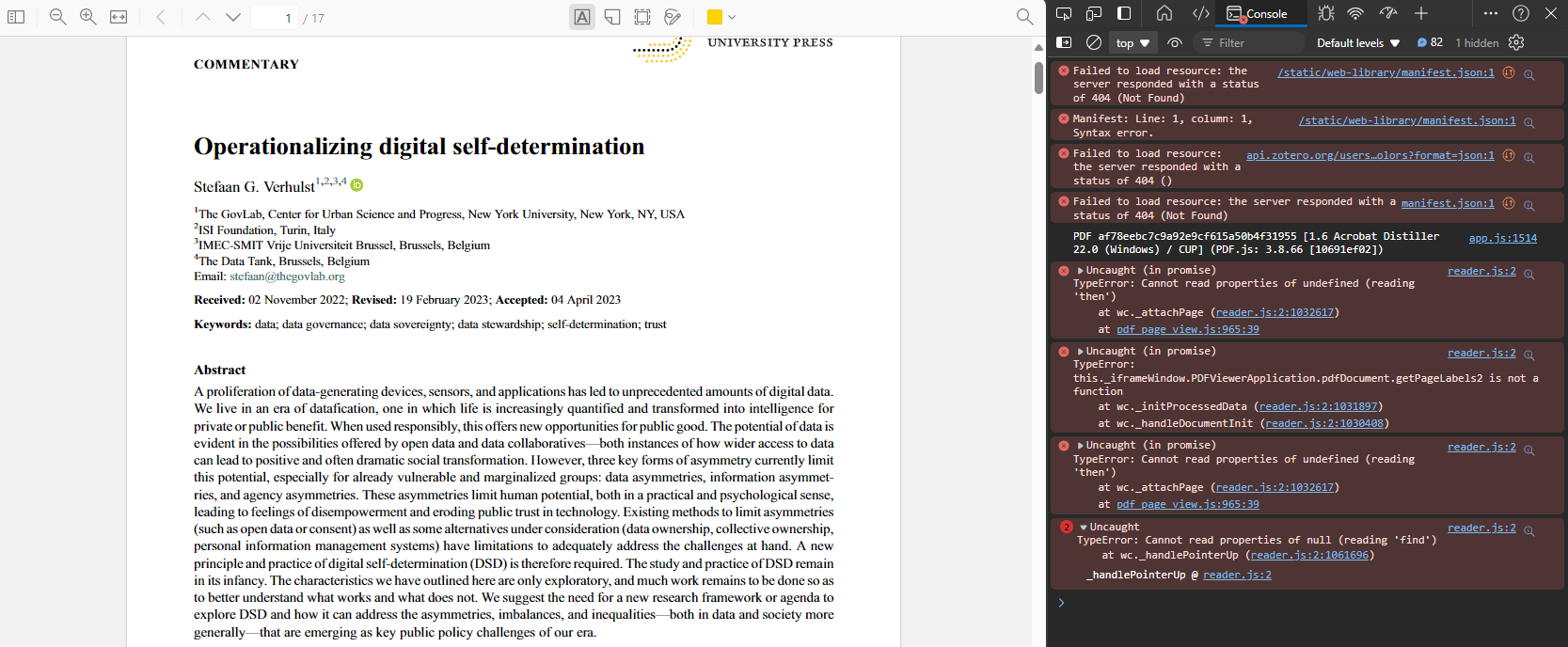Click the ORCID icon beside author name

[x=356, y=185]
